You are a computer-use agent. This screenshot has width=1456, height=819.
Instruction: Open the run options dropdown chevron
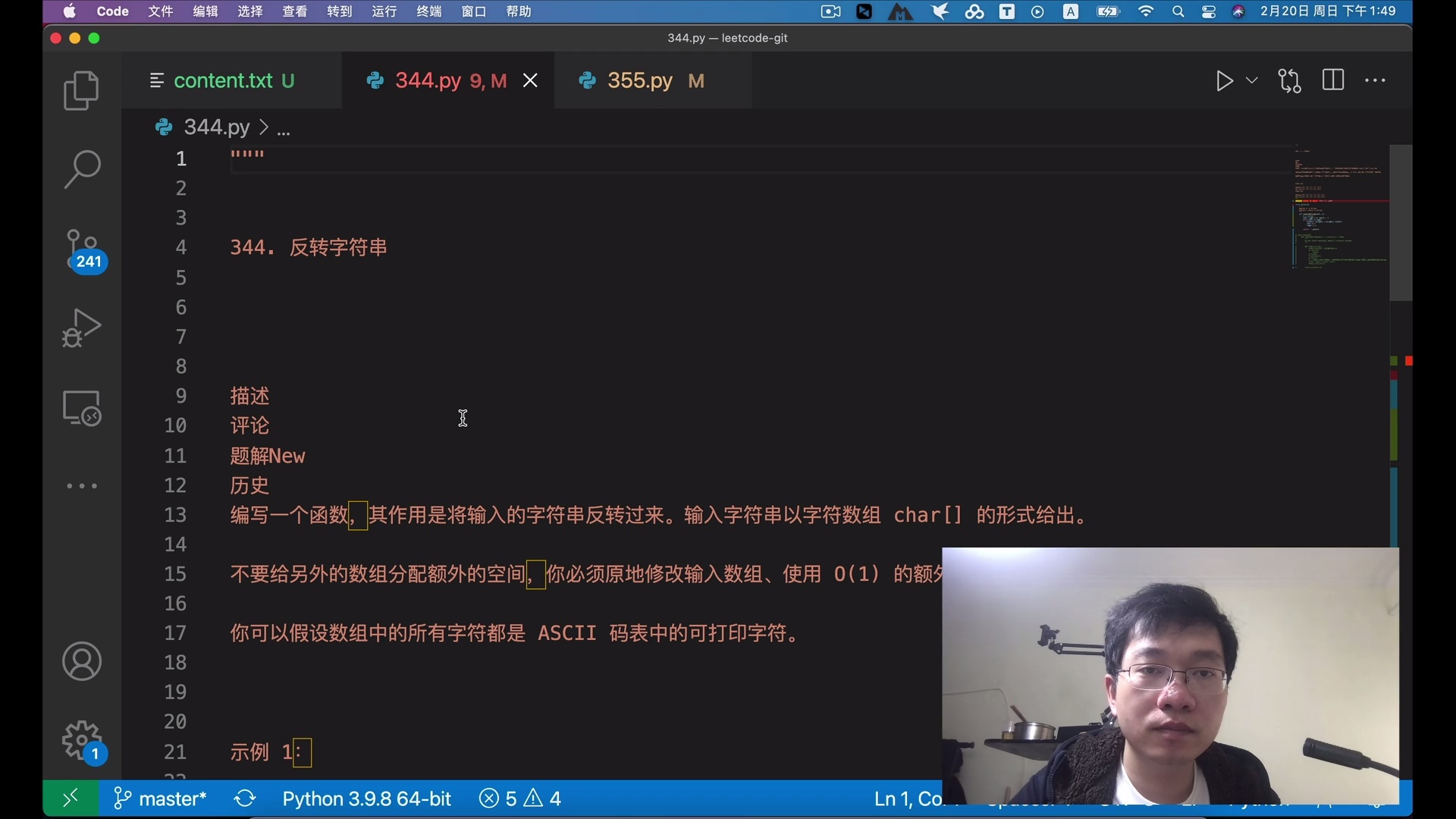point(1251,81)
